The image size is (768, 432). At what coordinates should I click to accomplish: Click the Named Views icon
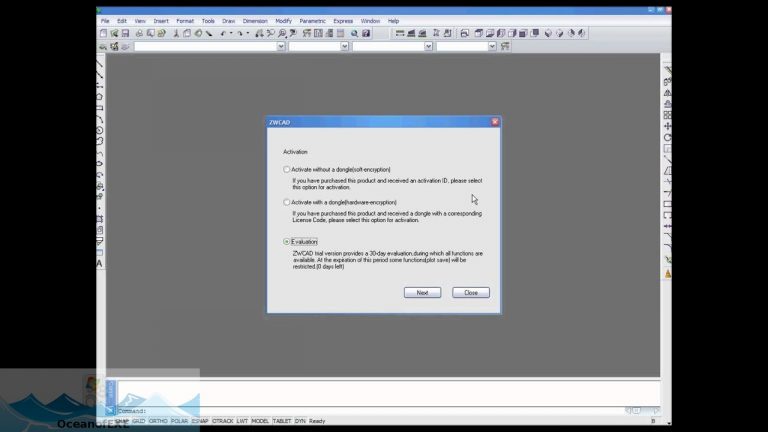tap(465, 33)
